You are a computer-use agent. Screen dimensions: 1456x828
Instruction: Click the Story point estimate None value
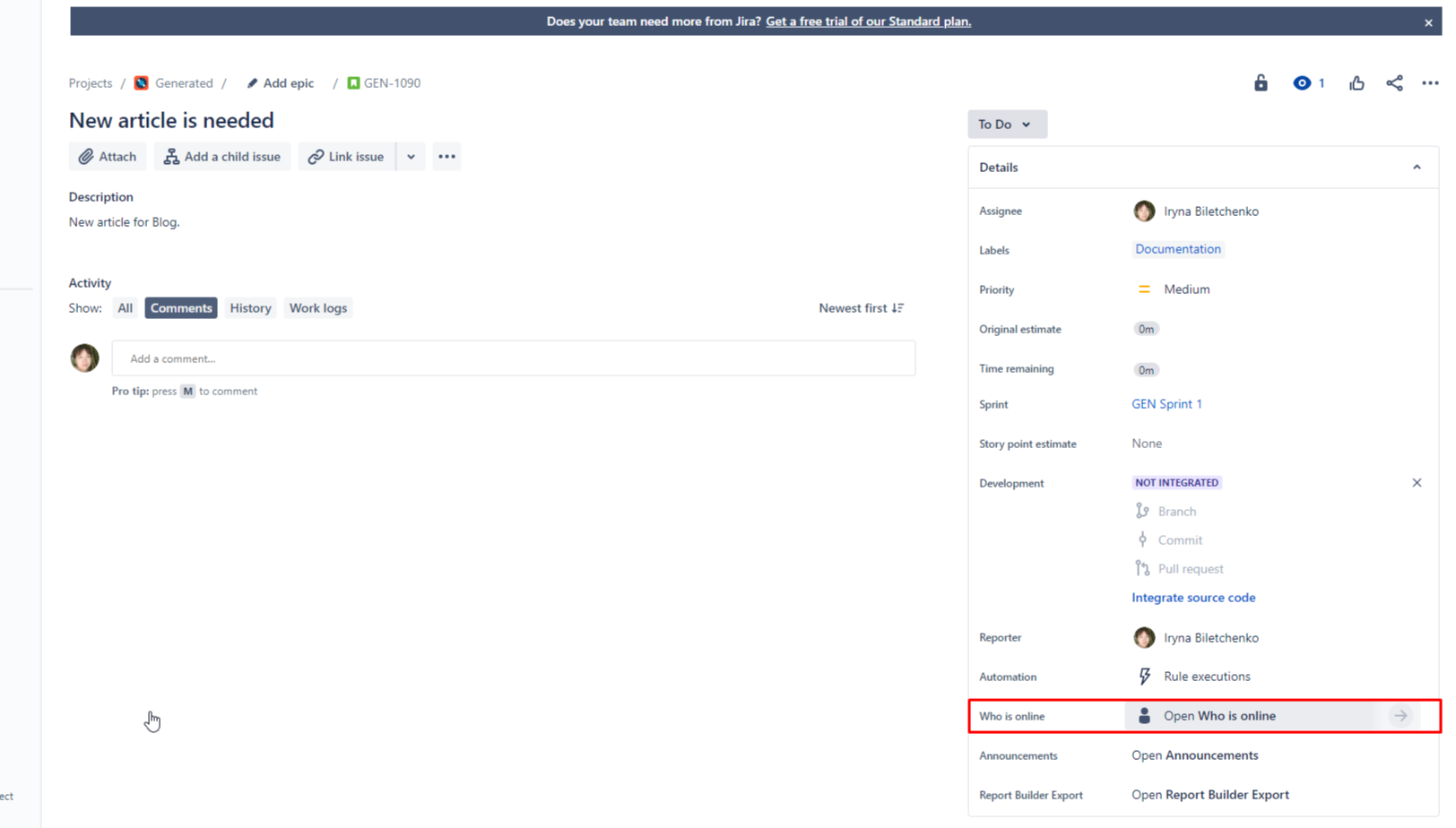(1147, 444)
